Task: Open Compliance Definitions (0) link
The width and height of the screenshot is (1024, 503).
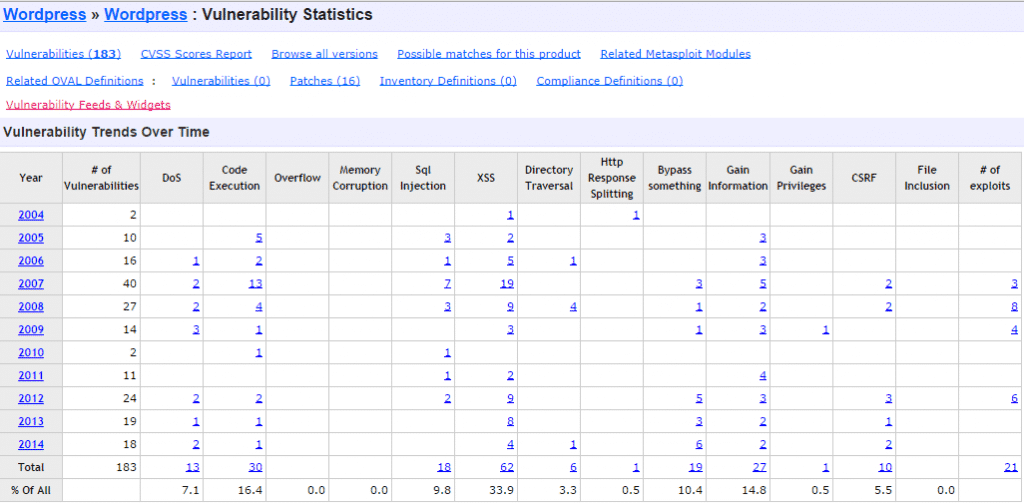Action: [x=609, y=81]
